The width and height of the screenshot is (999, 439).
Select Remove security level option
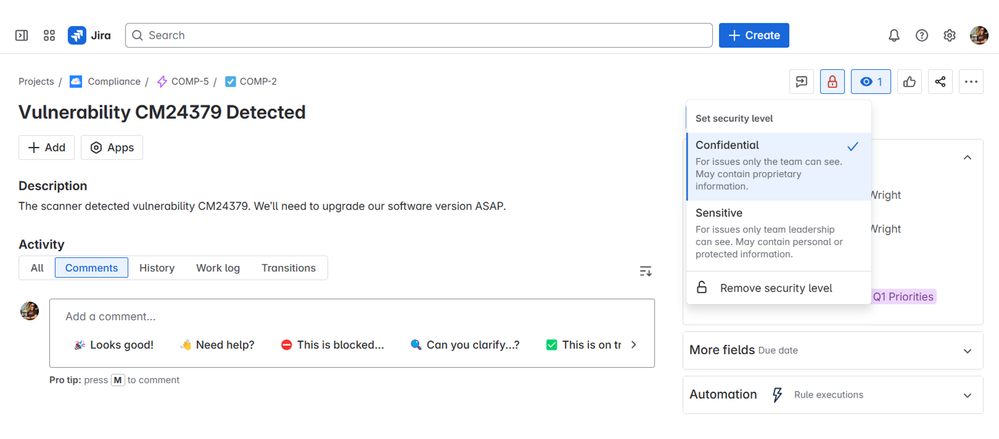[x=775, y=288]
